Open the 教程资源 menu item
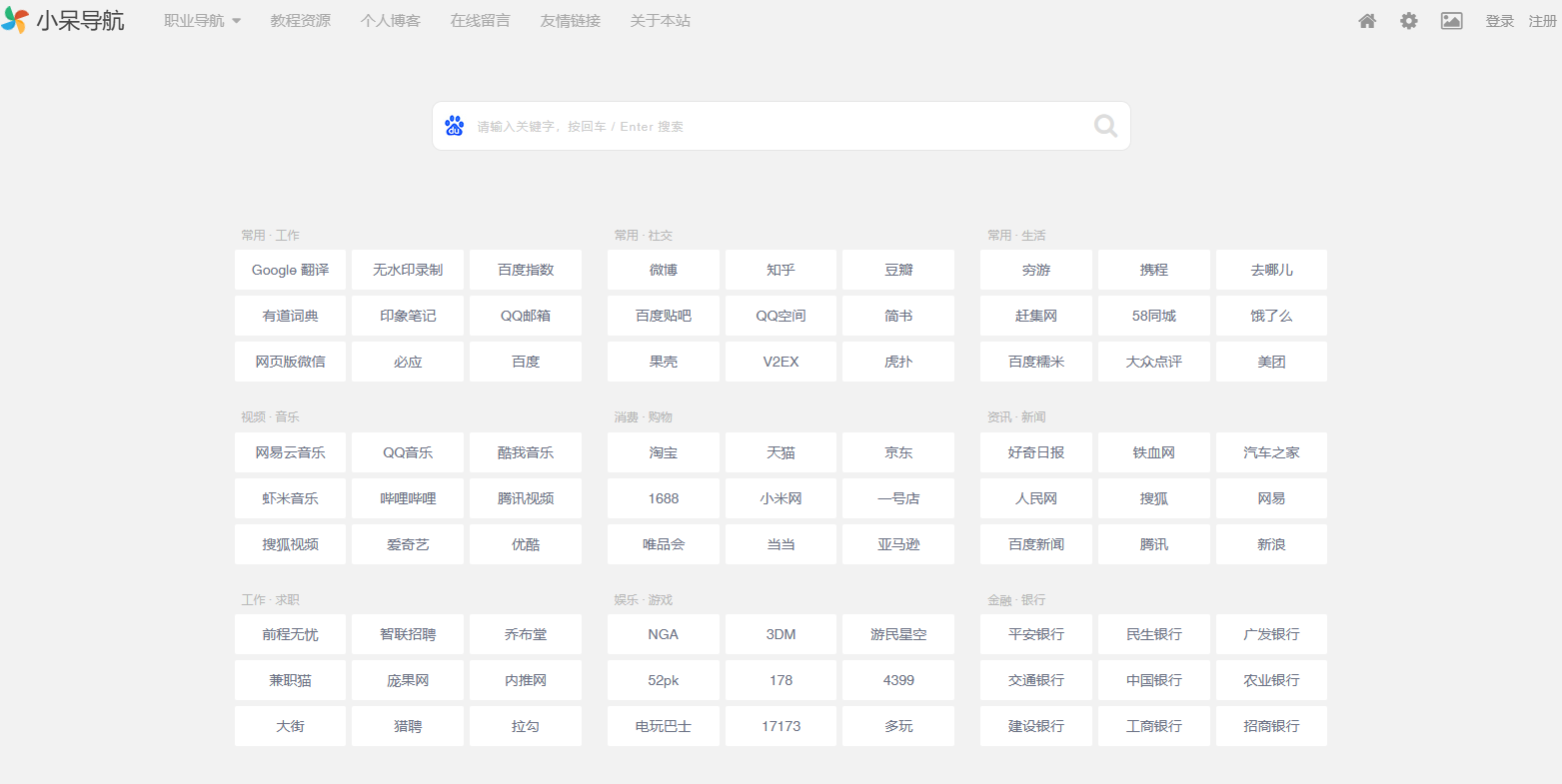This screenshot has width=1562, height=784. (x=300, y=21)
